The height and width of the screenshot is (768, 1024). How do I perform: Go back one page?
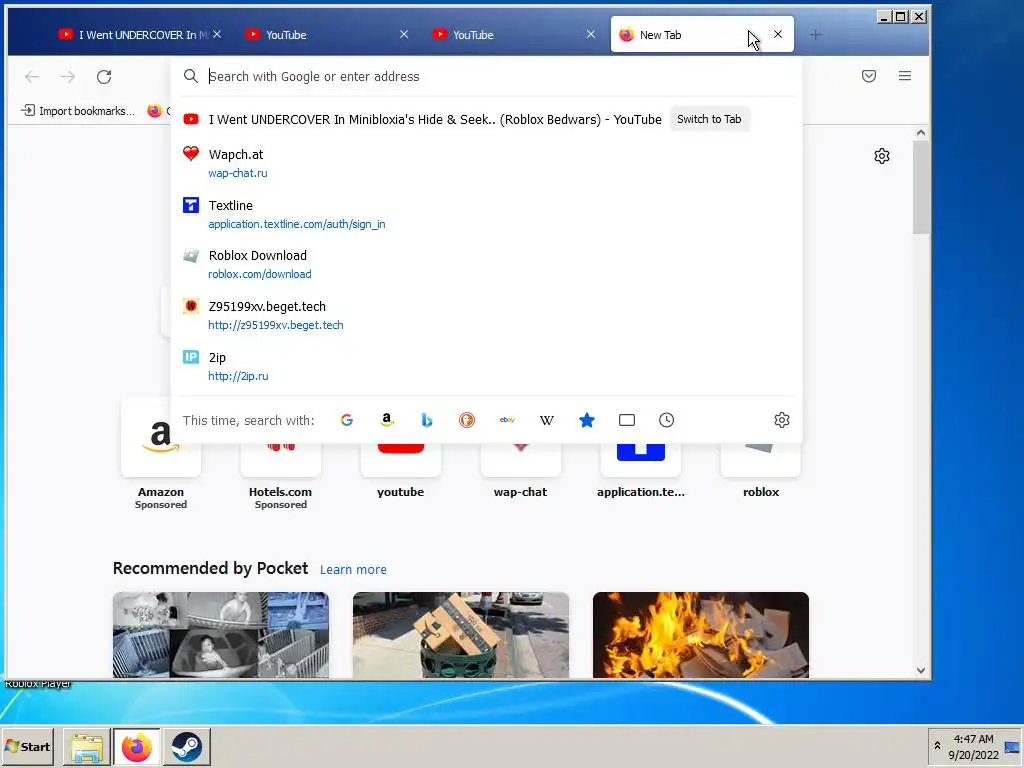click(32, 76)
